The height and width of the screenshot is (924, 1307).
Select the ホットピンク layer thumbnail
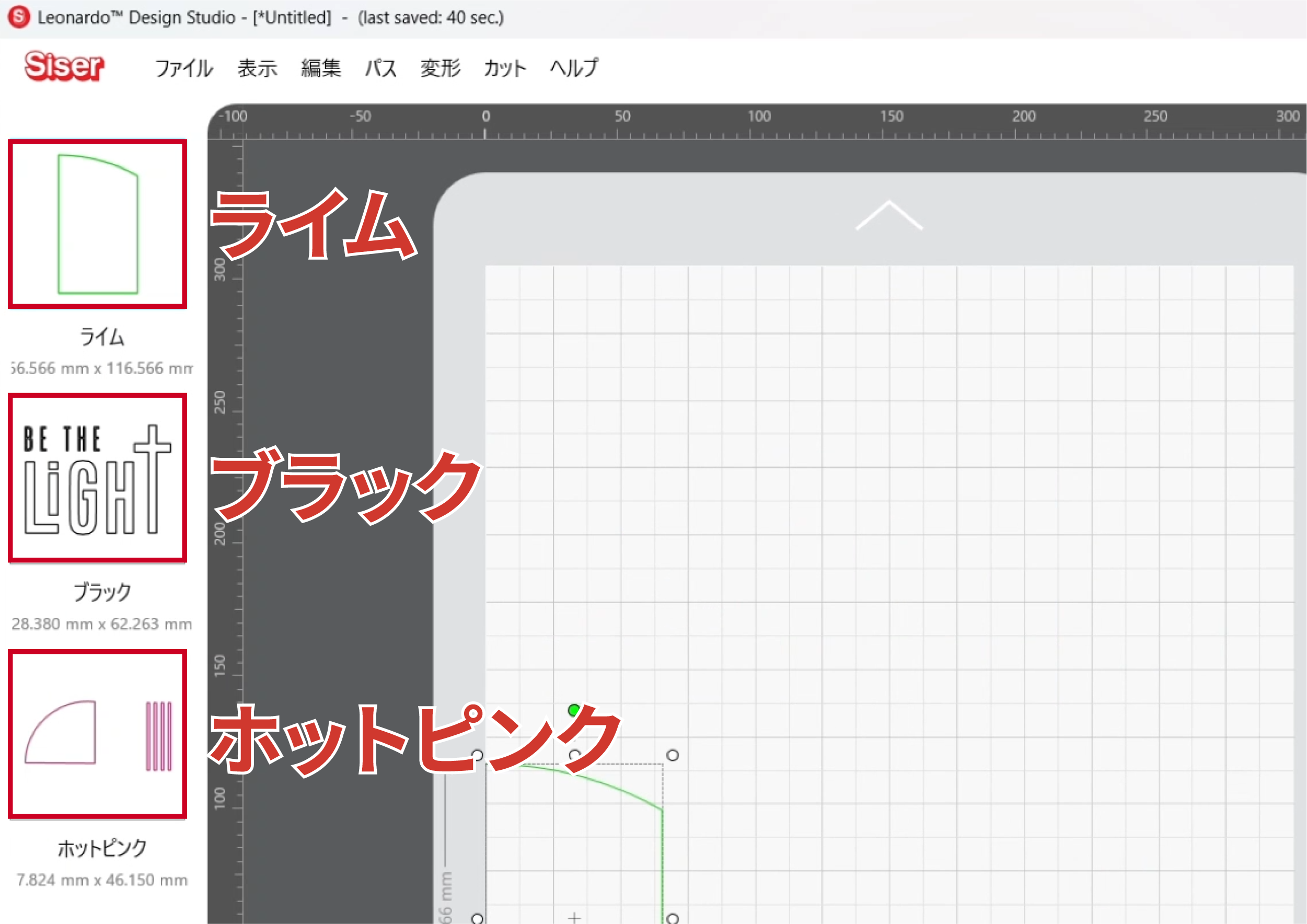(97, 734)
